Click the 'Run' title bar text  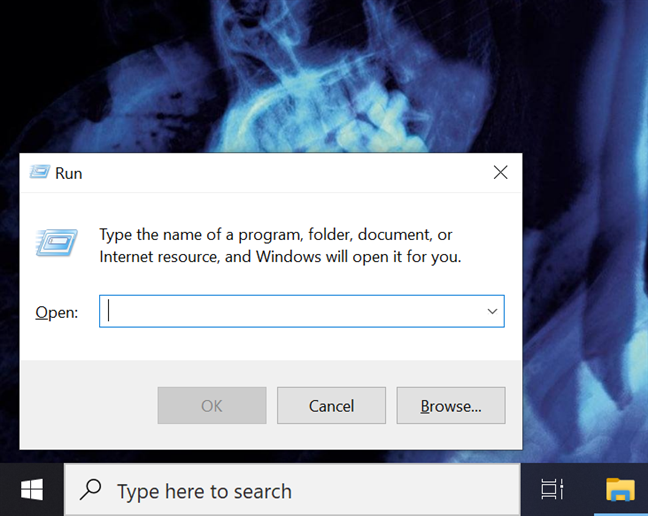coord(69,174)
